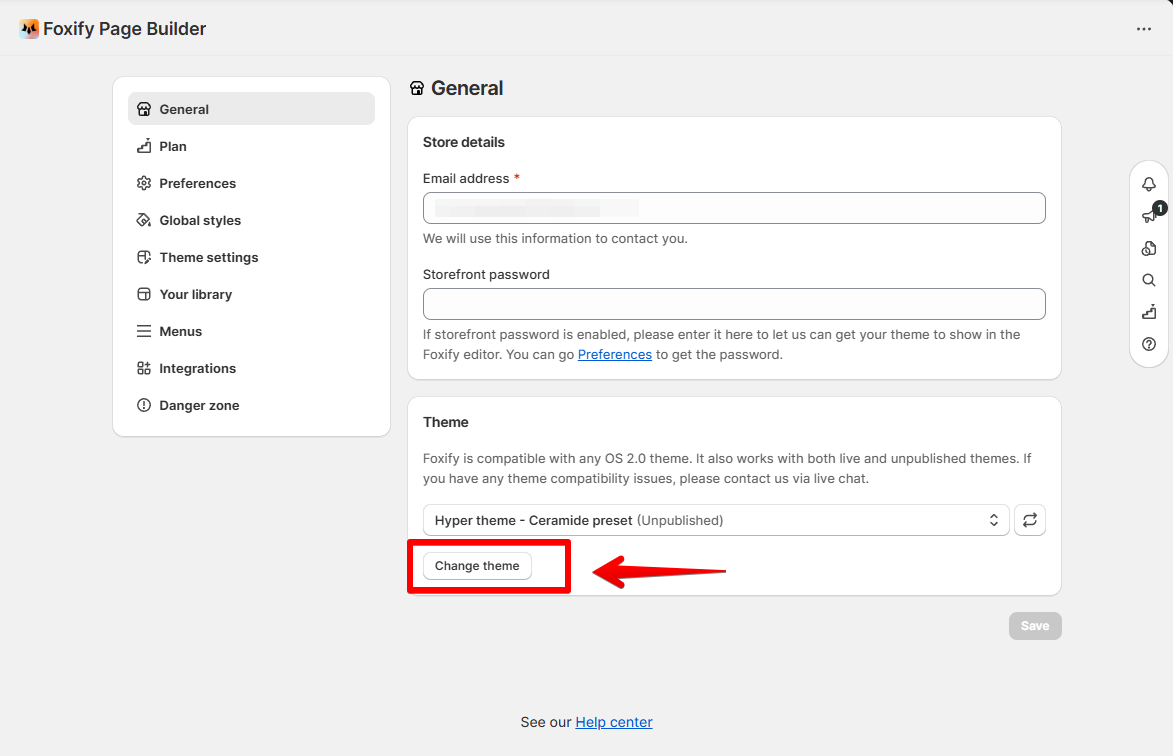Click the Foxify Page Builder title
The width and height of the screenshot is (1173, 756).
124,29
